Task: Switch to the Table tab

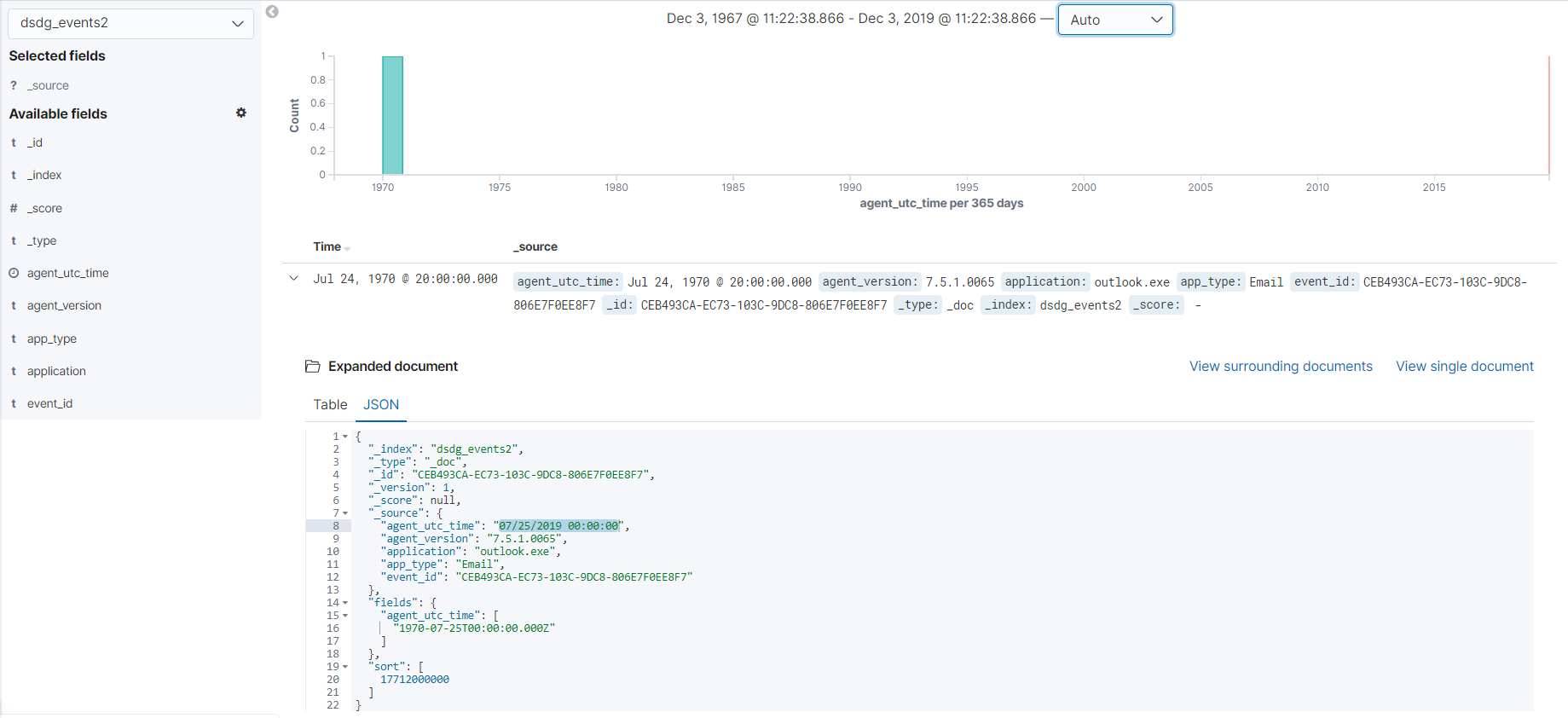Action: coord(330,405)
